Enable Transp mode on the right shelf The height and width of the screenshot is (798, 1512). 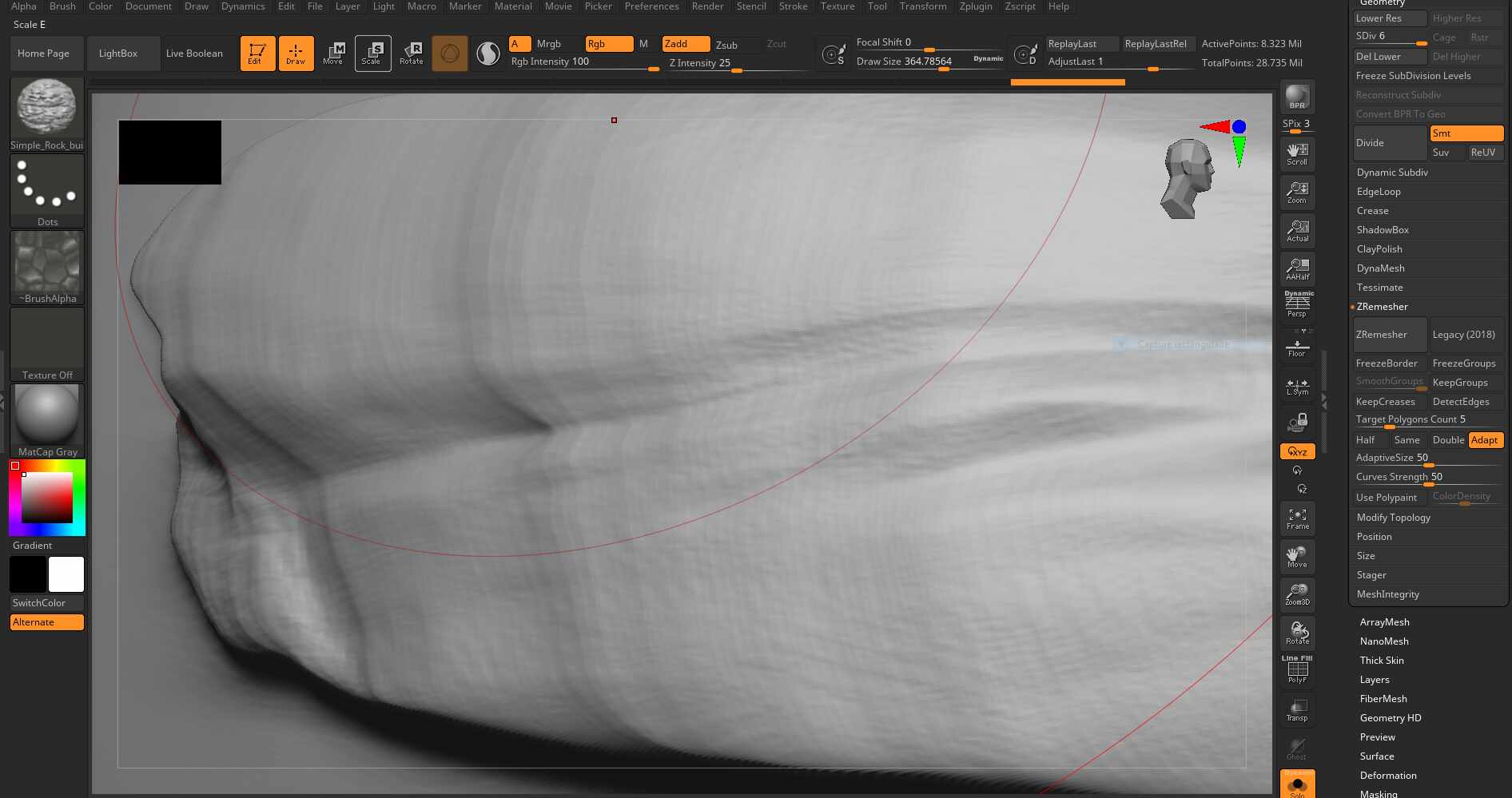[1296, 709]
